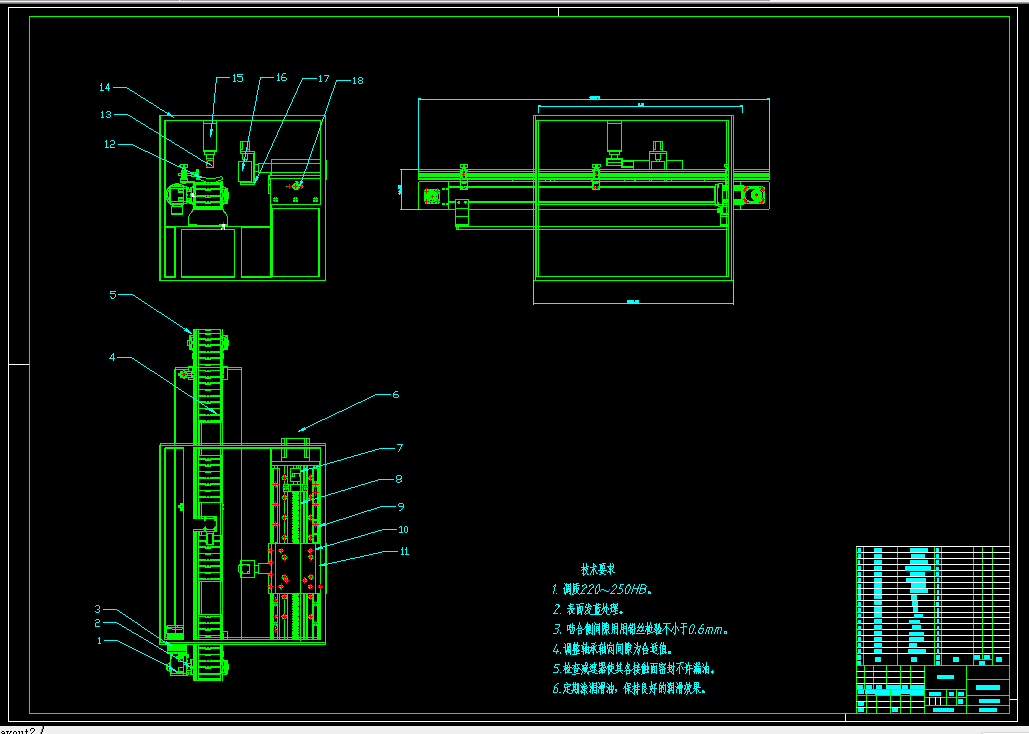Select part callout number 17
The width and height of the screenshot is (1029, 734).
(324, 79)
